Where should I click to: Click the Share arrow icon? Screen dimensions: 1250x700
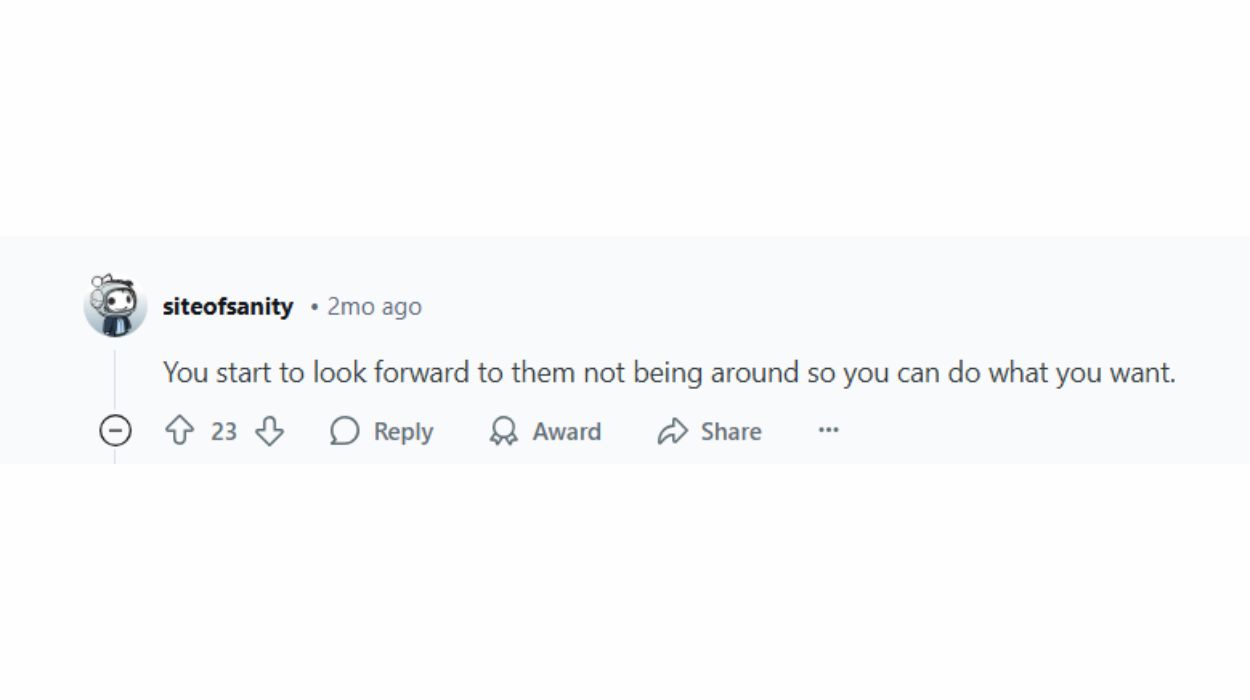coord(673,431)
